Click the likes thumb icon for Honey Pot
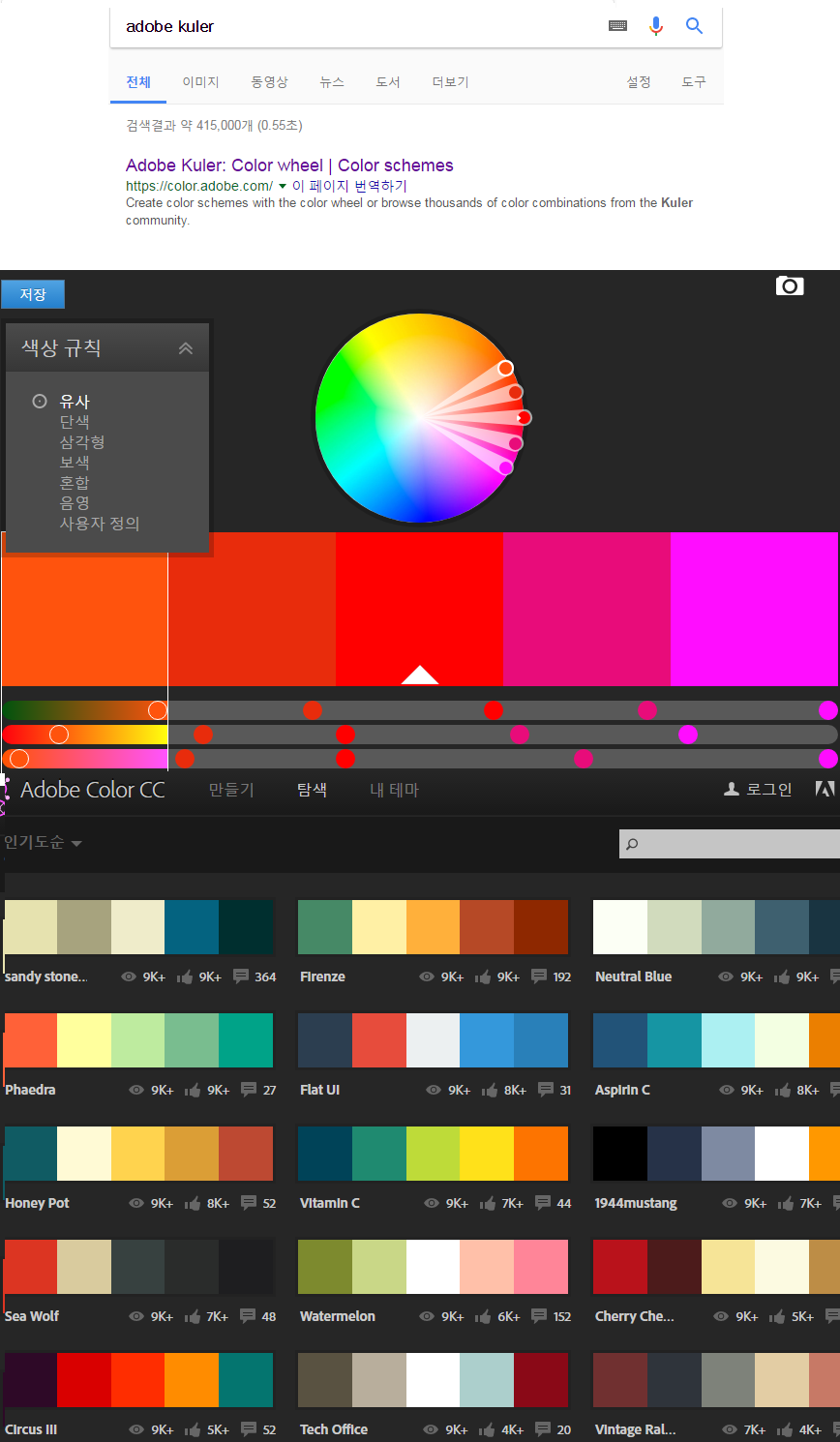Viewport: 840px width, 1442px height. (x=193, y=1203)
